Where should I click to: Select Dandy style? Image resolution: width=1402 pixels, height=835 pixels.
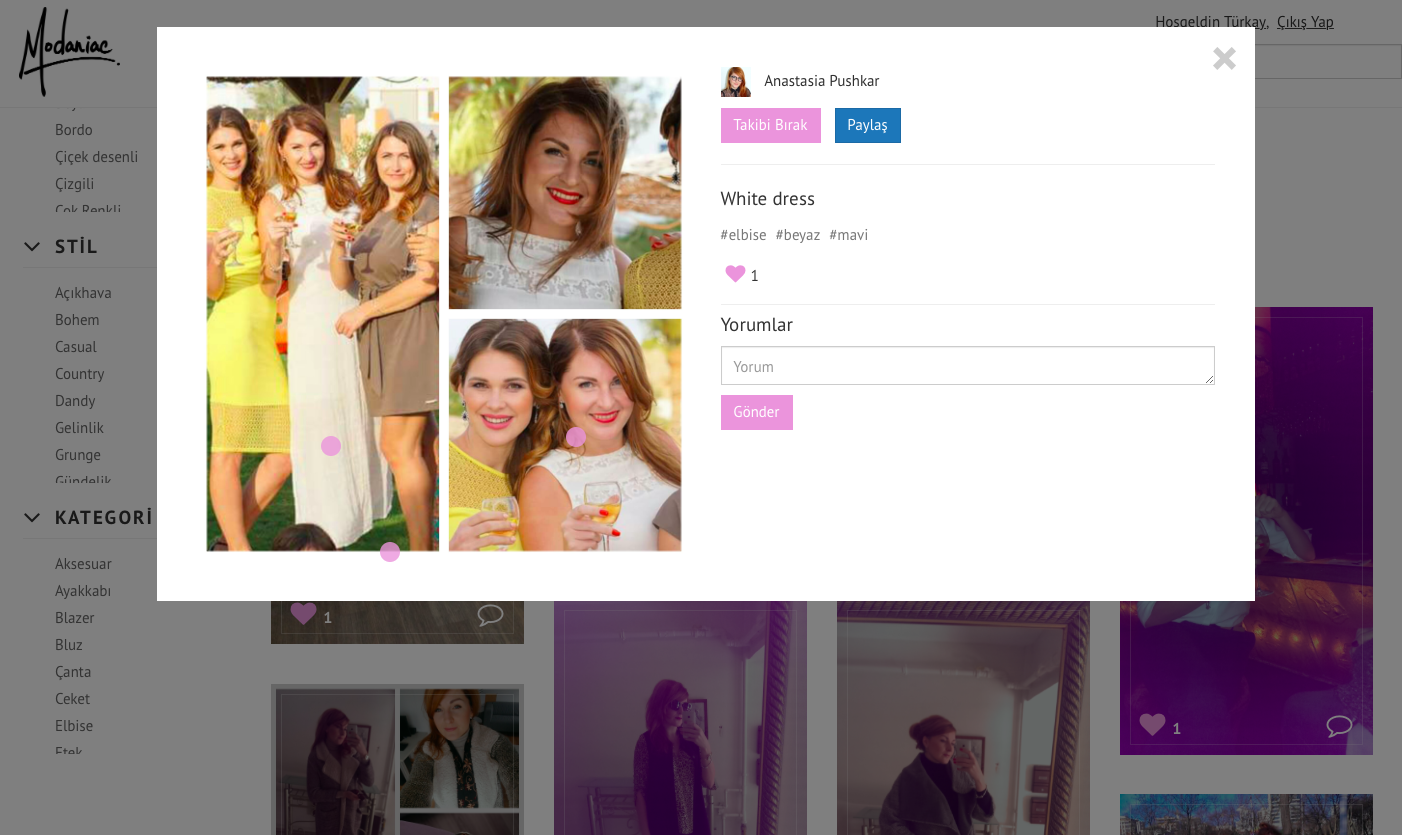[x=75, y=401]
